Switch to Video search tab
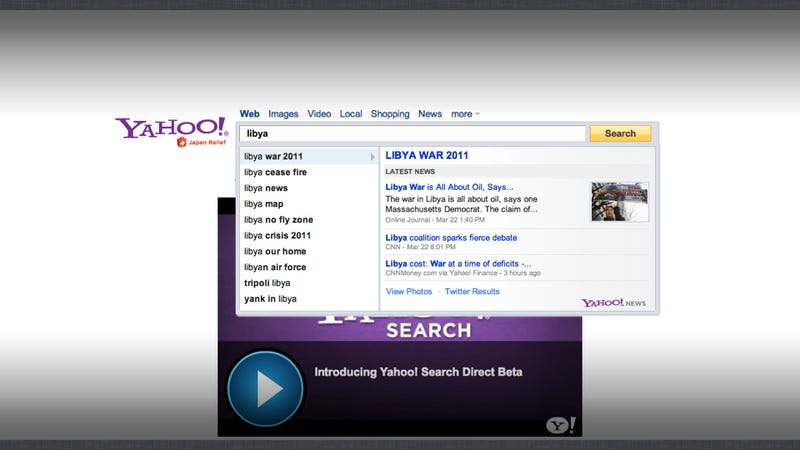 tap(319, 114)
